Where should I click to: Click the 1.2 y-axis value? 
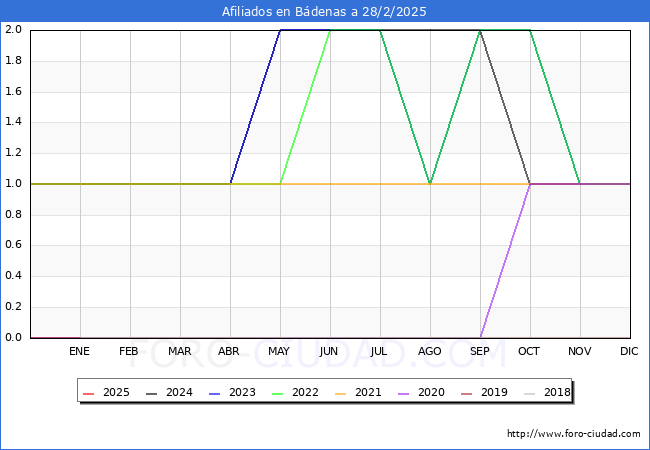13,152
